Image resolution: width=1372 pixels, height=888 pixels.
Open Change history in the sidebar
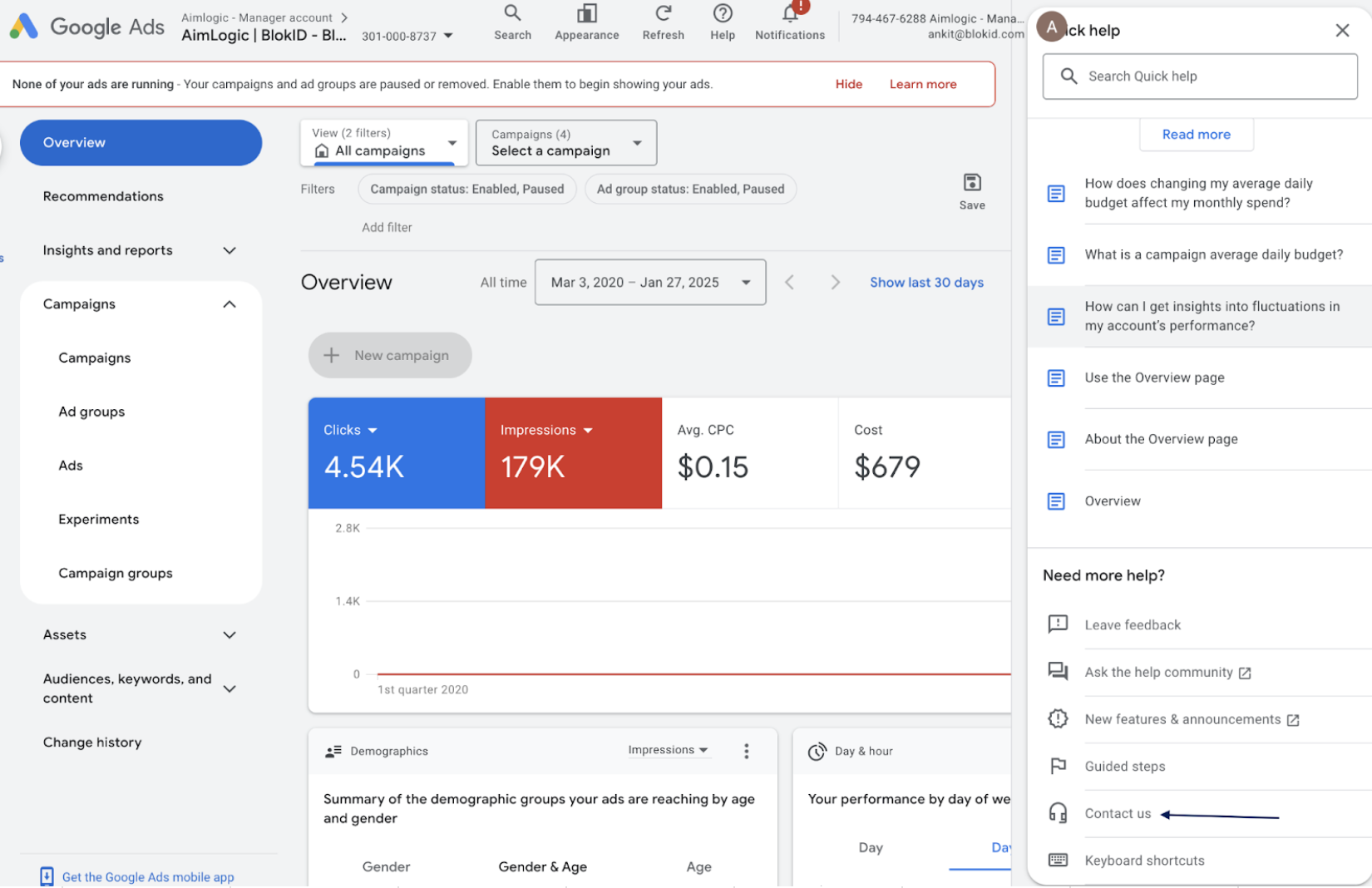click(92, 742)
